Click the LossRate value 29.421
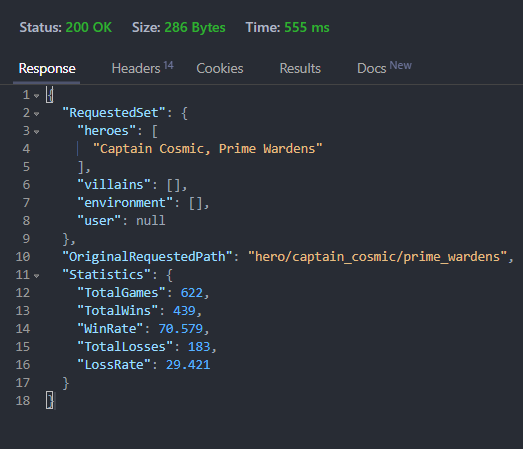 (x=188, y=365)
